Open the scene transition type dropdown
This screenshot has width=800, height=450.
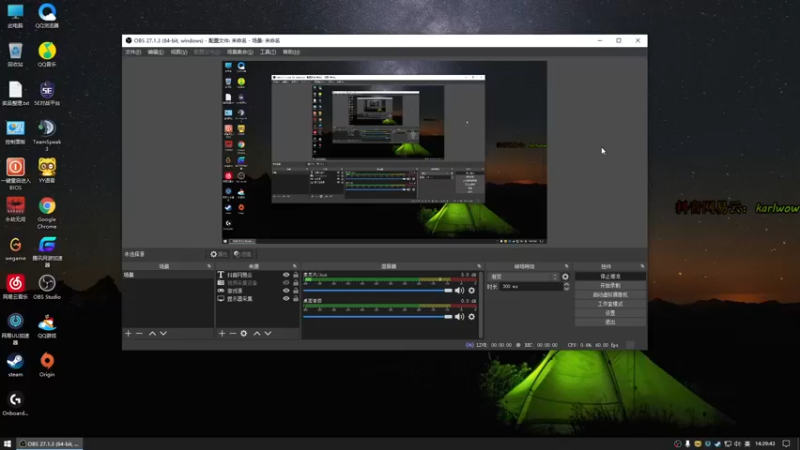524,277
